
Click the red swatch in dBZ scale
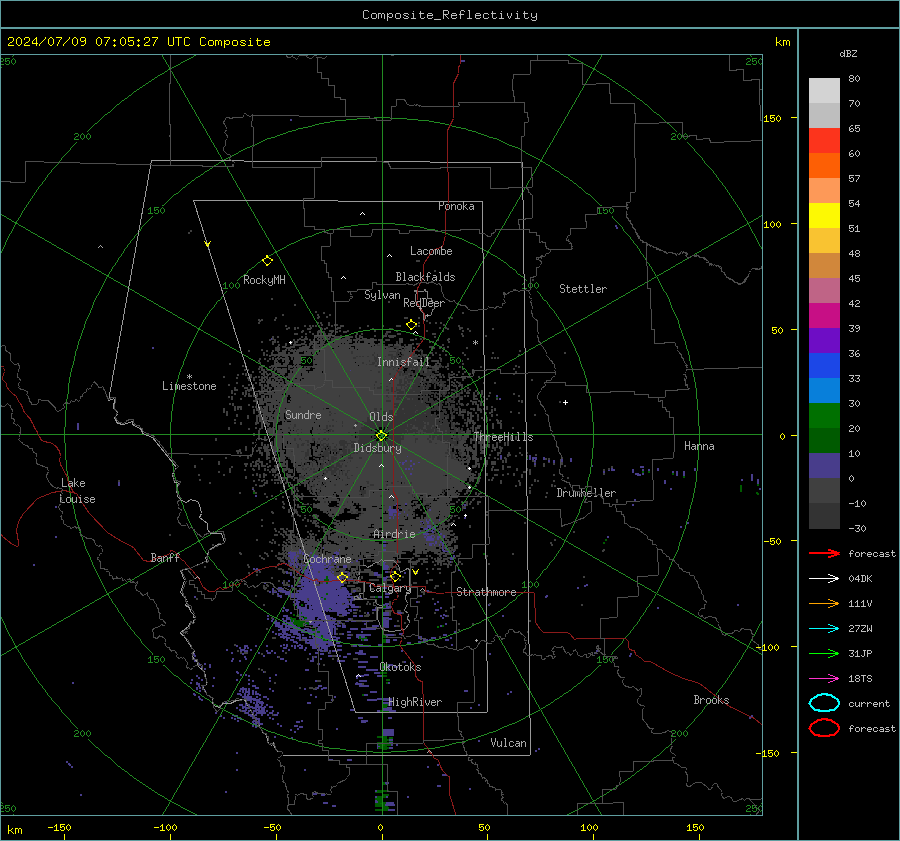pos(824,141)
